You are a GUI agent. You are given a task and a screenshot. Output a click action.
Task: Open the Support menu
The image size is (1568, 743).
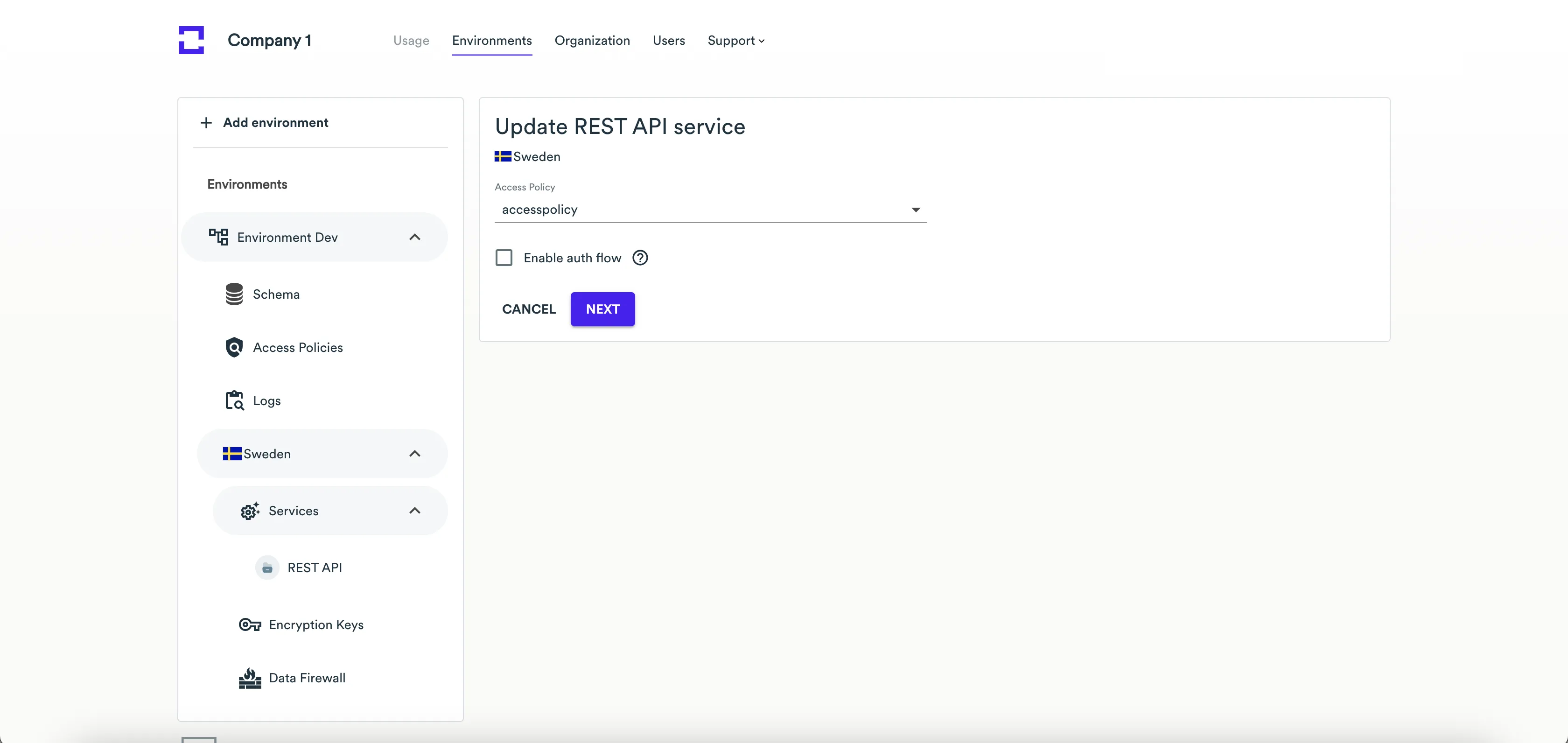coord(735,41)
